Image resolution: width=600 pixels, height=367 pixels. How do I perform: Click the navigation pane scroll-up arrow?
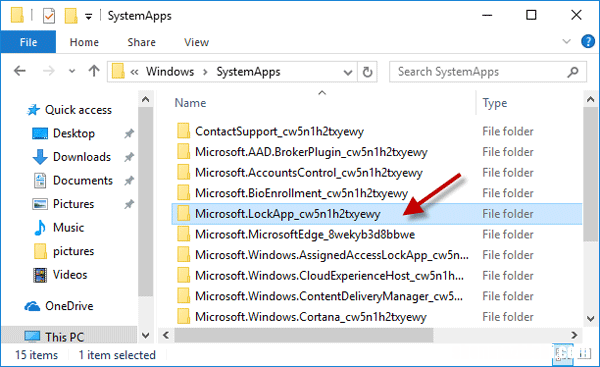coord(145,99)
